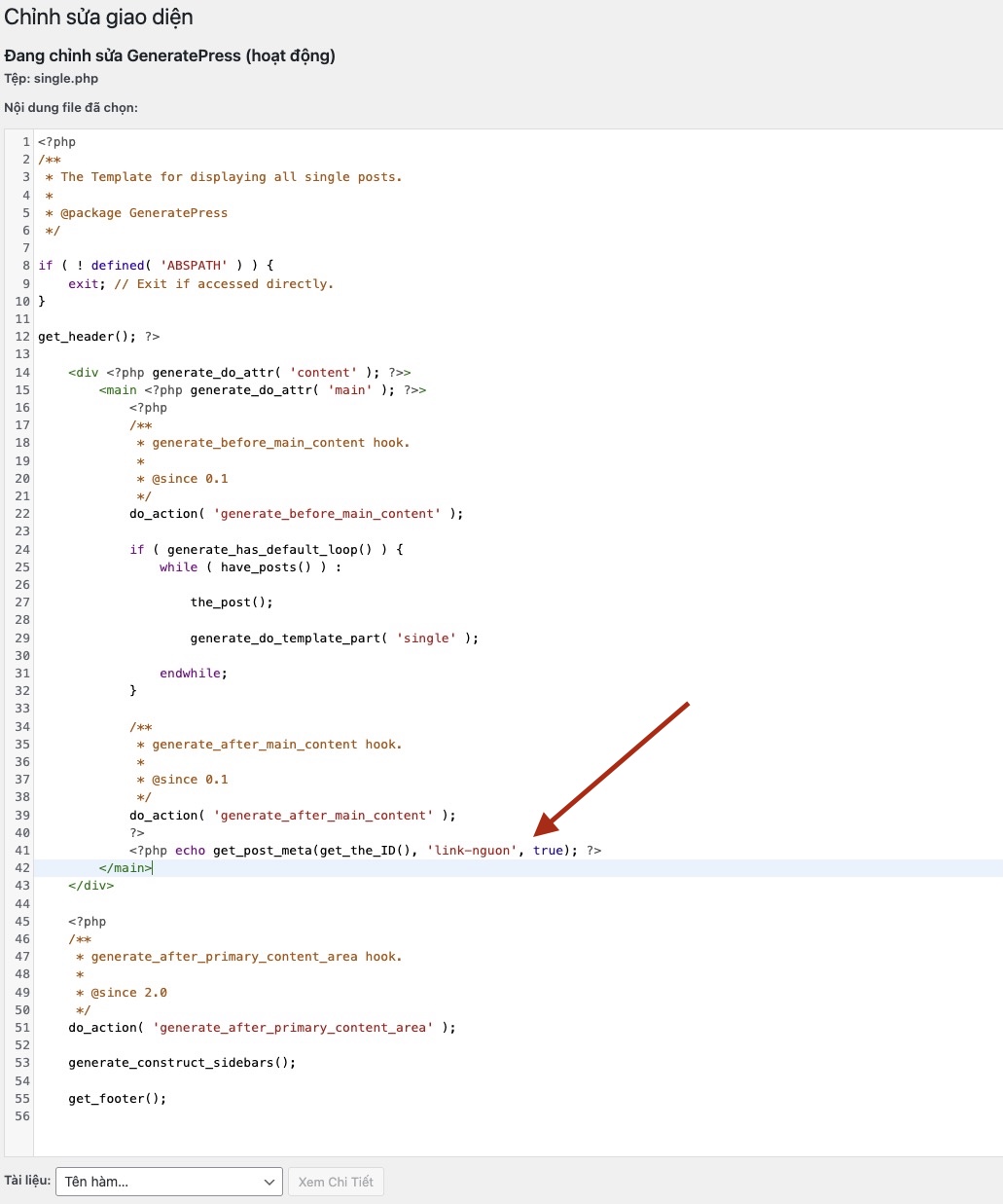Image resolution: width=1003 pixels, height=1204 pixels.
Task: Click the "true" keyword in get_post_meta
Action: click(548, 851)
